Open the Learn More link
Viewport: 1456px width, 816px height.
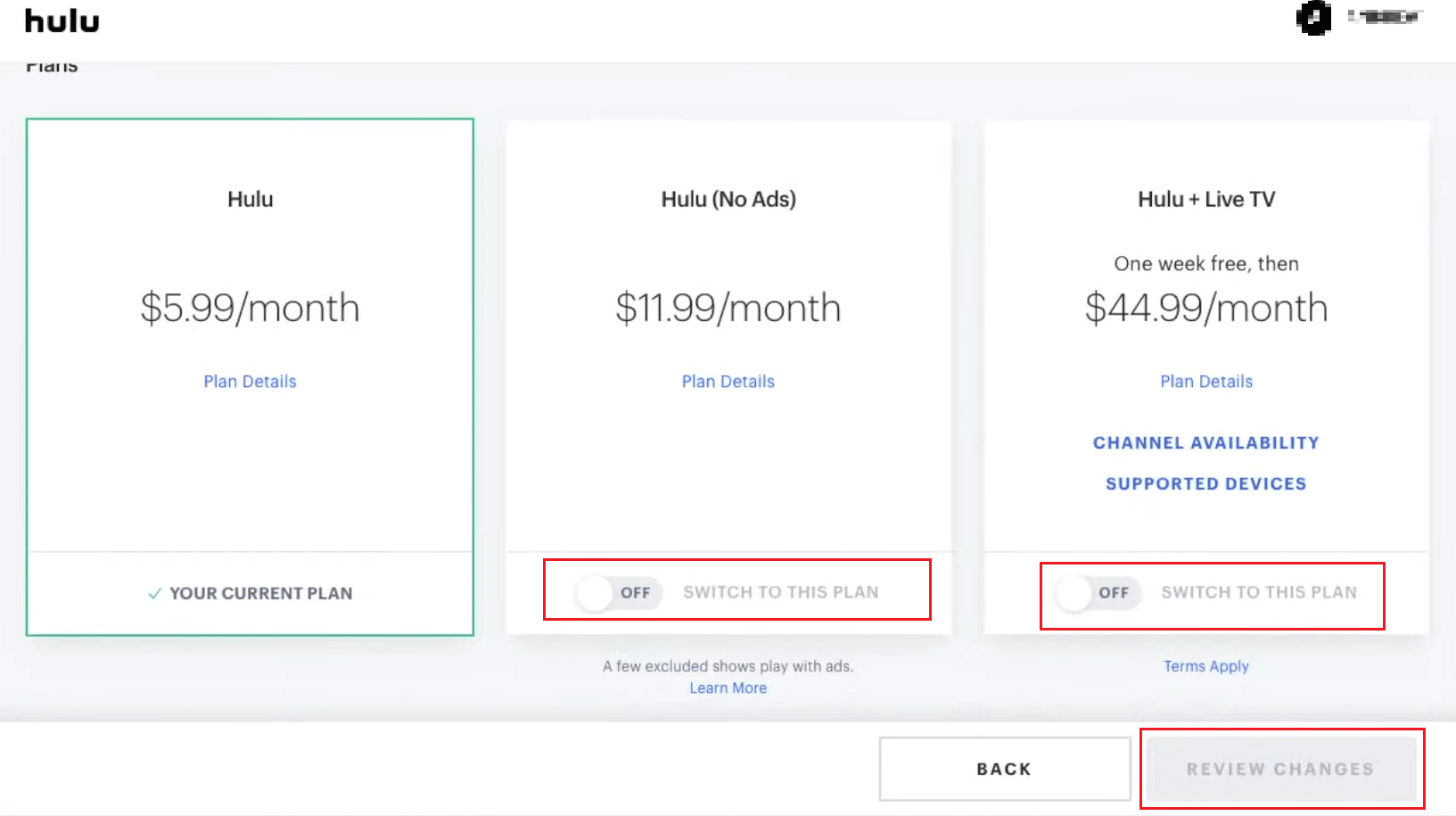point(728,688)
